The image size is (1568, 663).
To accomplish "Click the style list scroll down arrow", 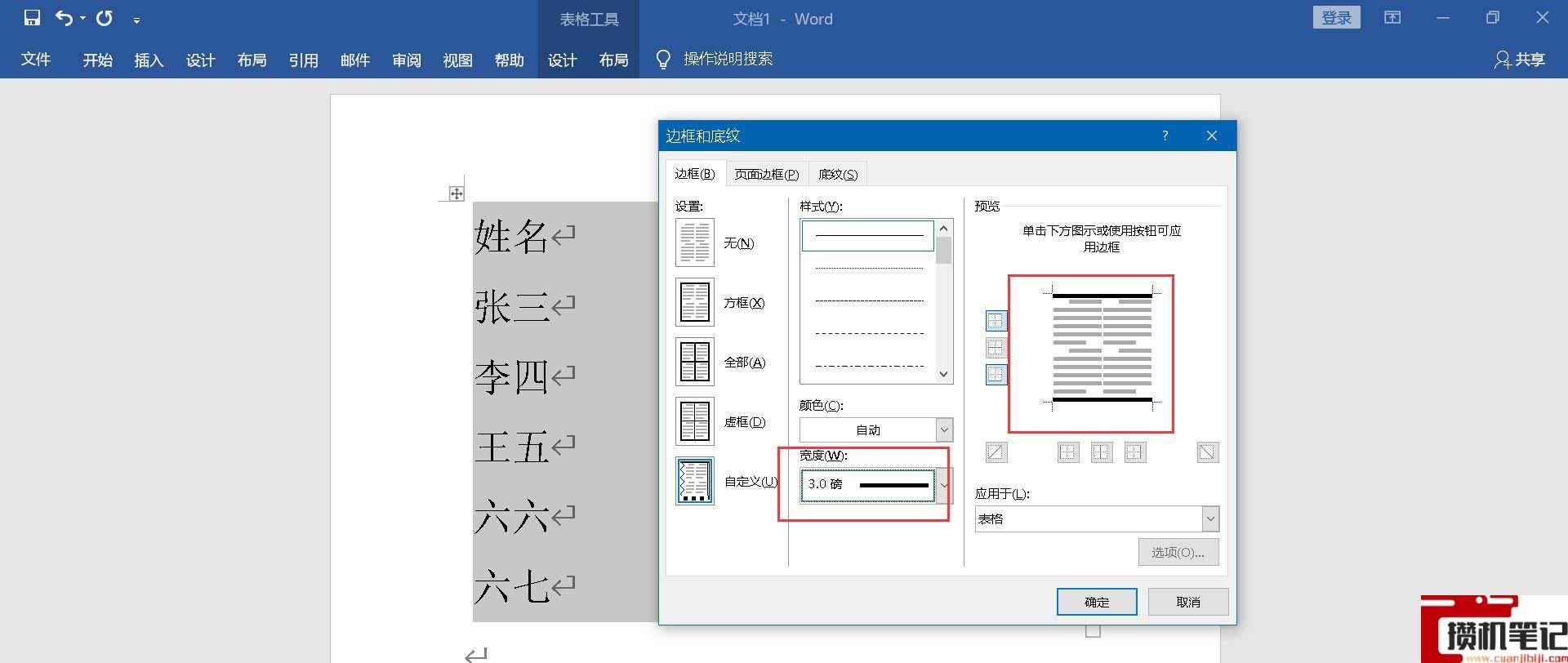I will pos(944,375).
